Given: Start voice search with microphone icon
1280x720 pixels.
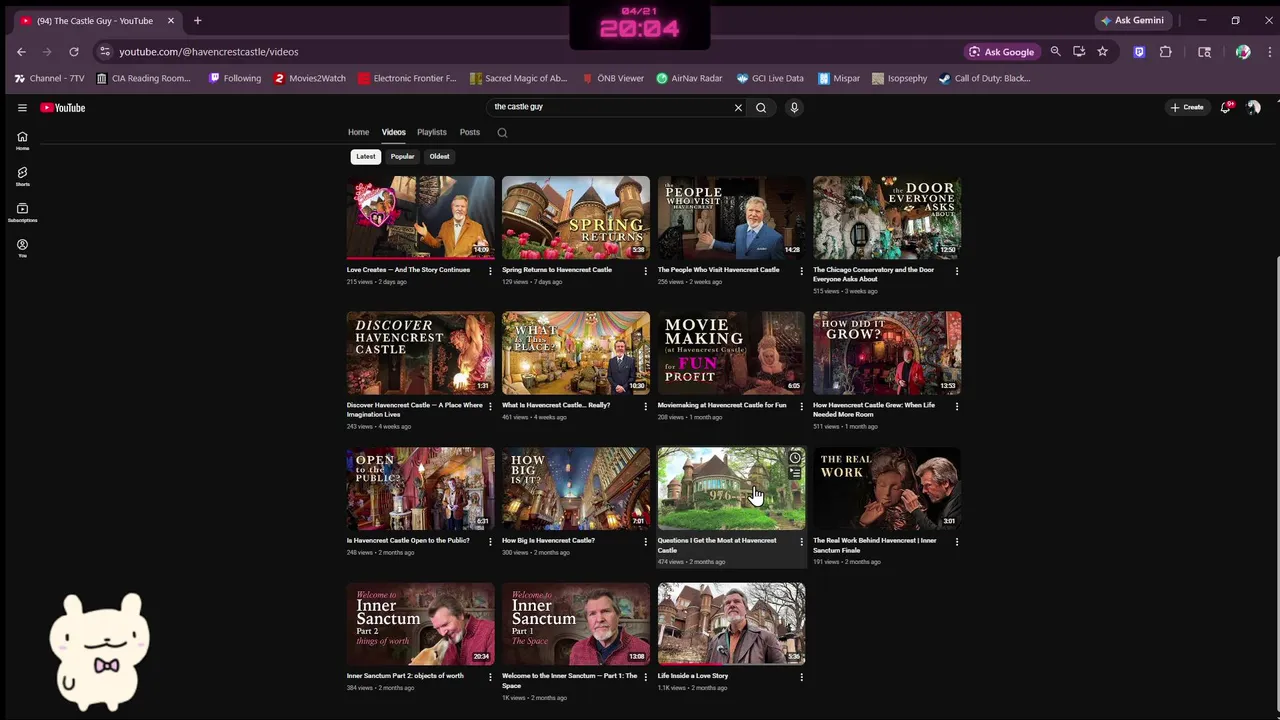Looking at the screenshot, I should coord(794,108).
